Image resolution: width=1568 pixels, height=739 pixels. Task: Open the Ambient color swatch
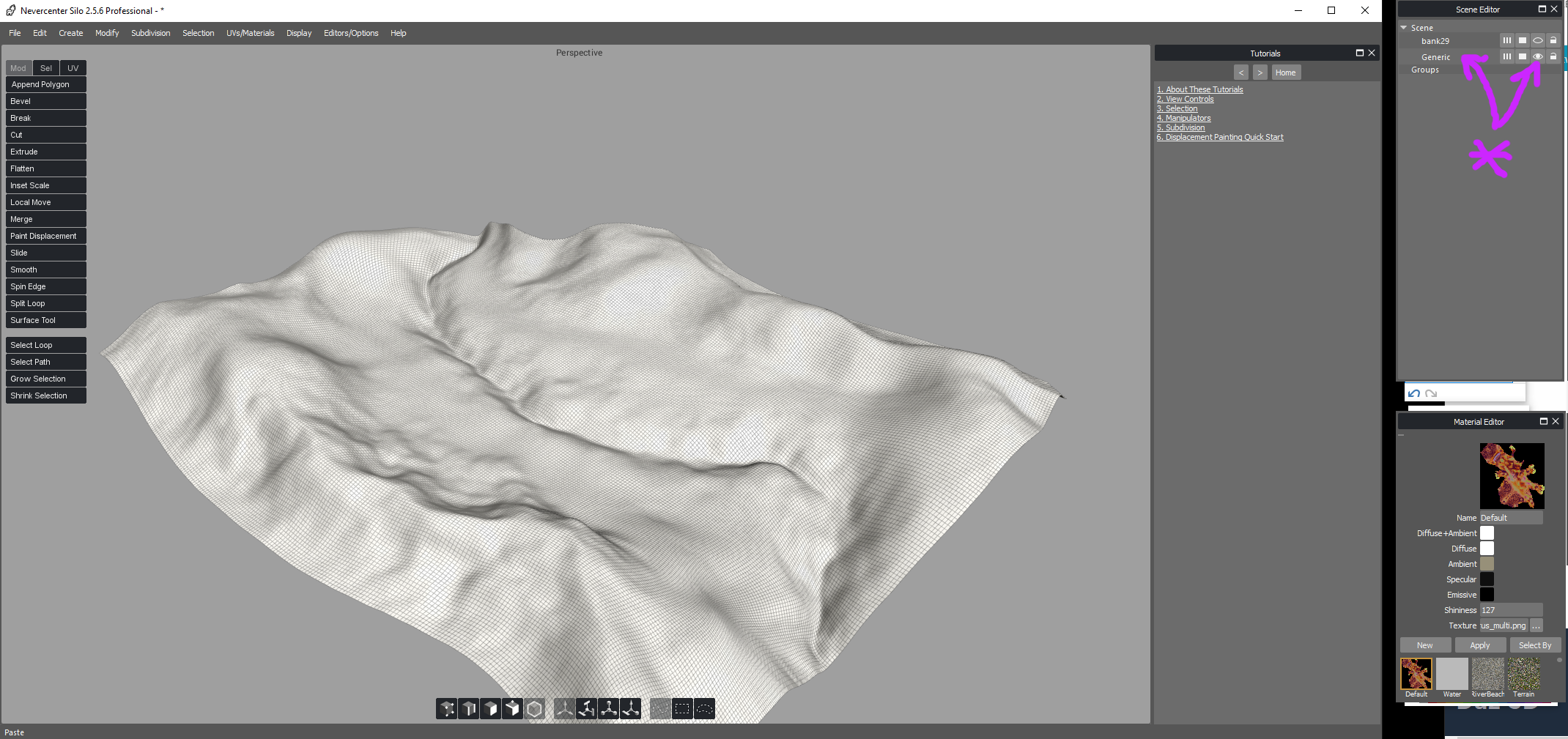pos(1487,564)
